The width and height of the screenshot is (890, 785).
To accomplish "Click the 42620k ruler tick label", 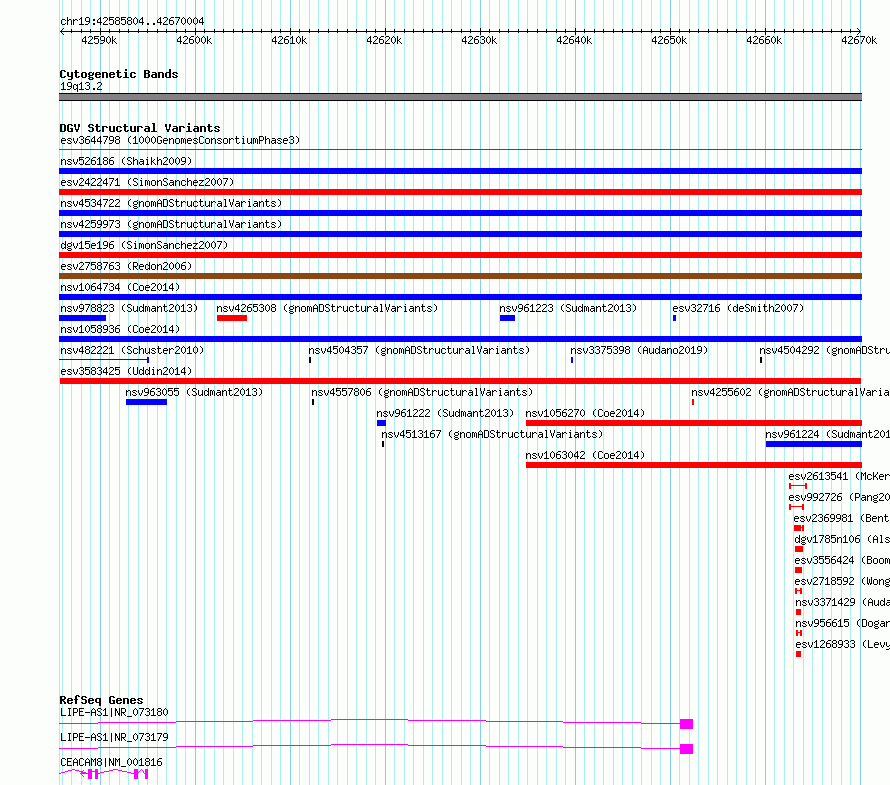I will 384,40.
